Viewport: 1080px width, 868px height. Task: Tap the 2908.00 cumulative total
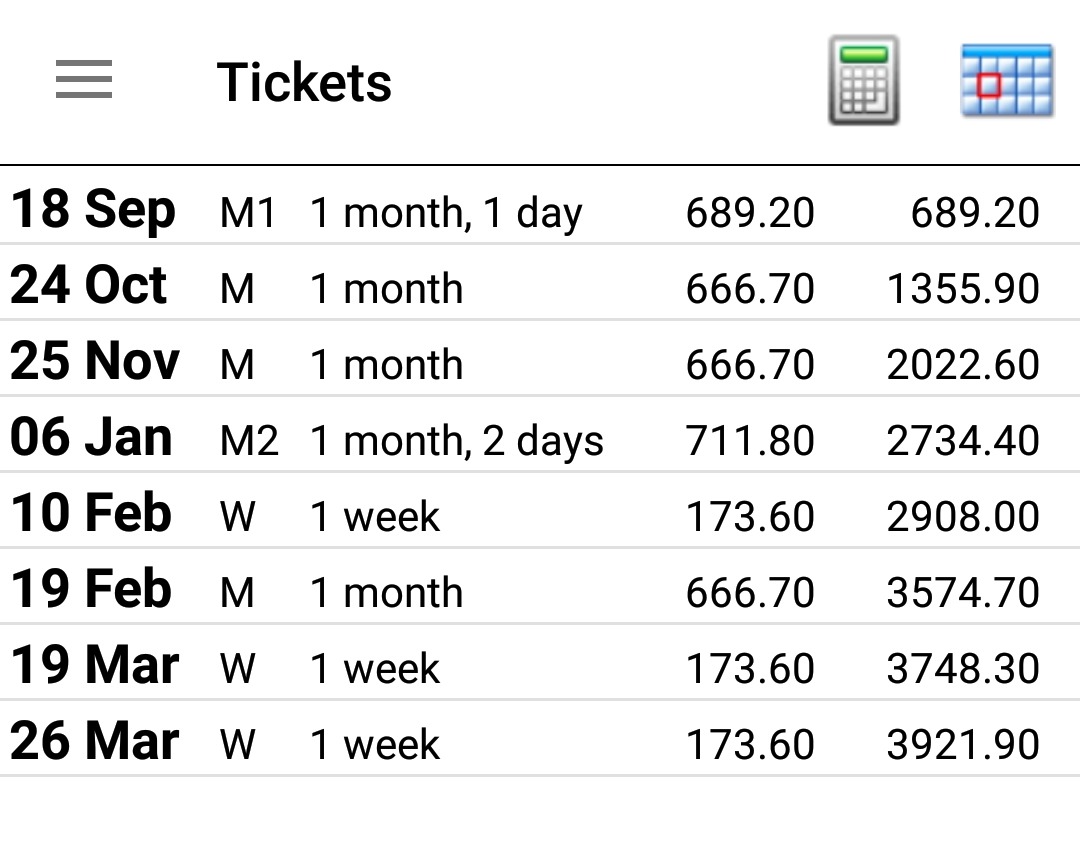coord(963,517)
